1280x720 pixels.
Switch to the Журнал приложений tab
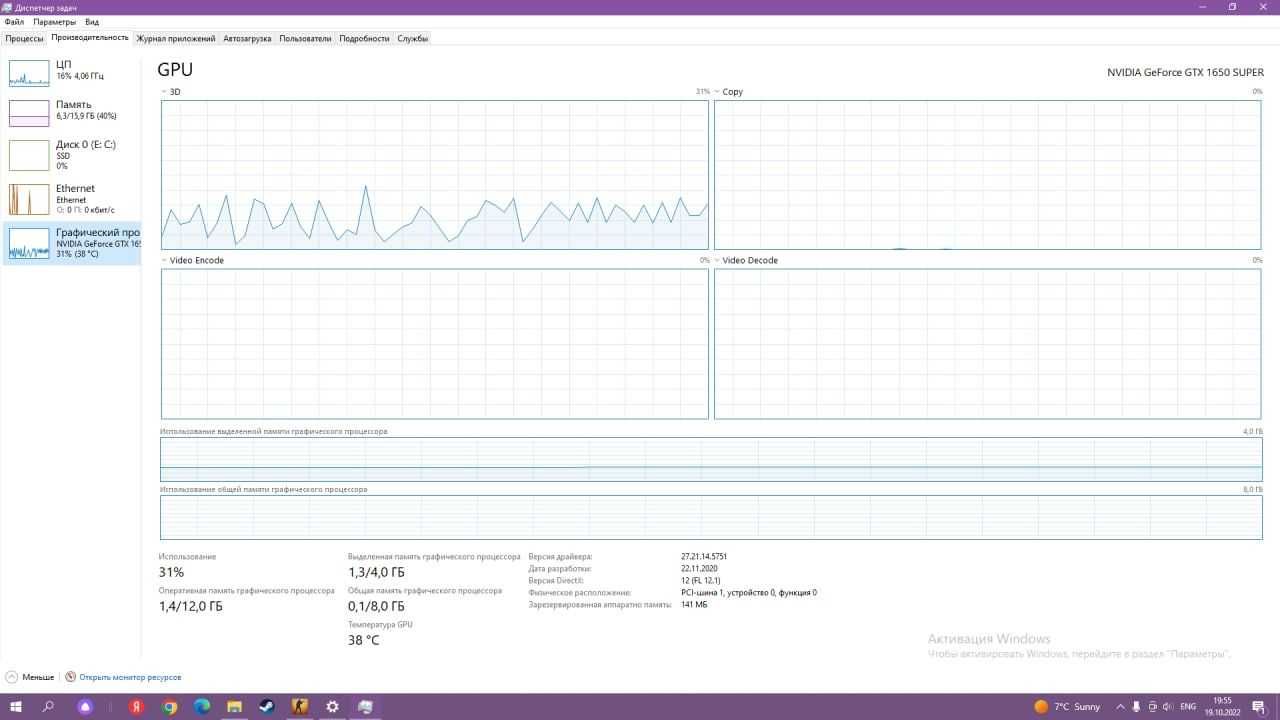176,38
